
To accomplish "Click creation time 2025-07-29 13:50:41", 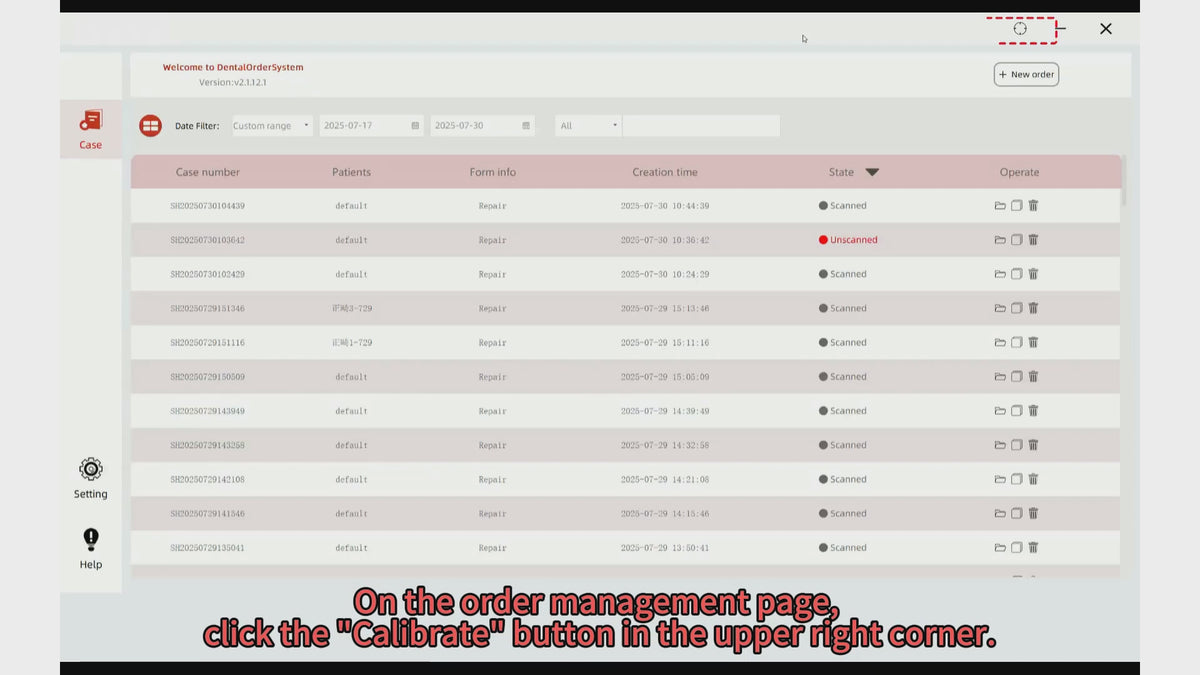I will (665, 548).
